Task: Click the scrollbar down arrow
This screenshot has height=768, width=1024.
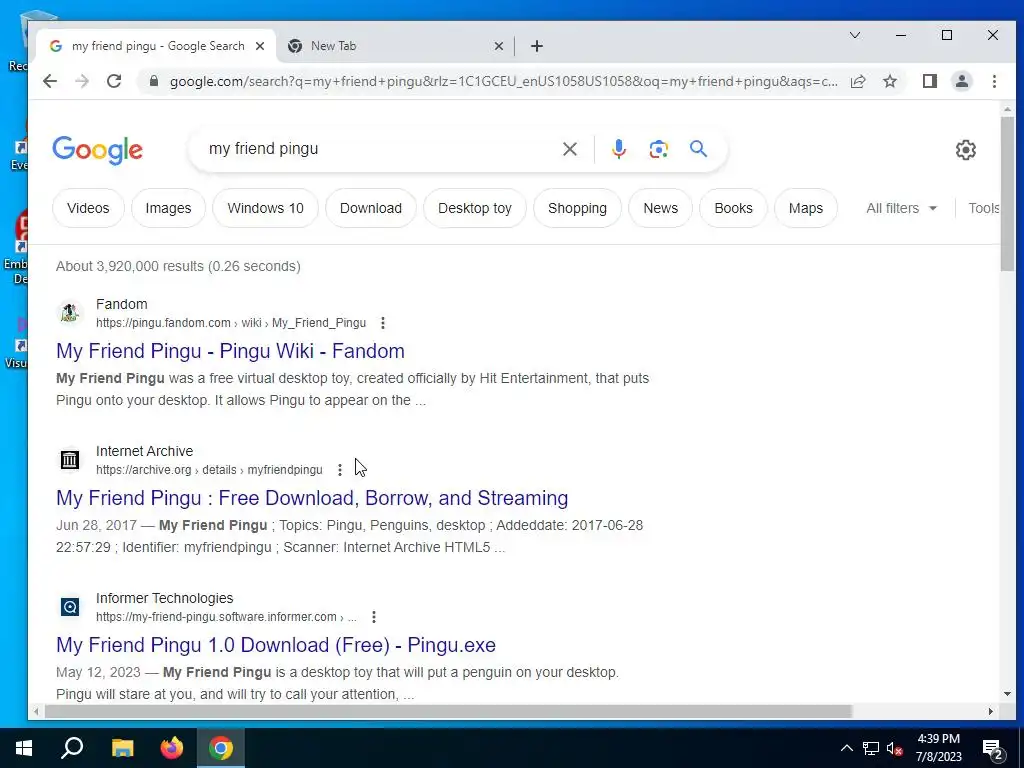Action: tap(1006, 694)
